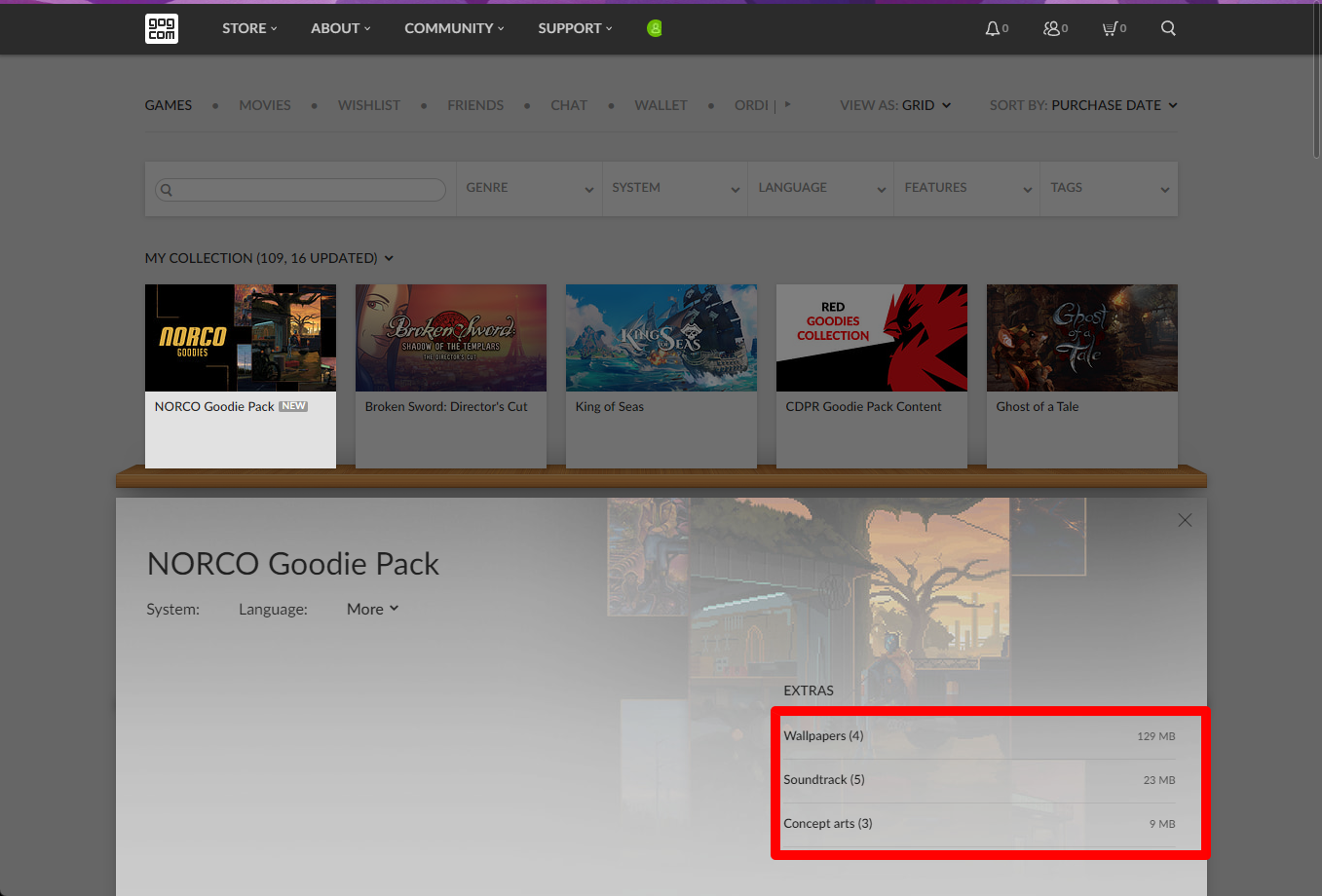Click the CDPR Goodie Pack Content title
Screen dimensions: 1322x896
[864, 407]
